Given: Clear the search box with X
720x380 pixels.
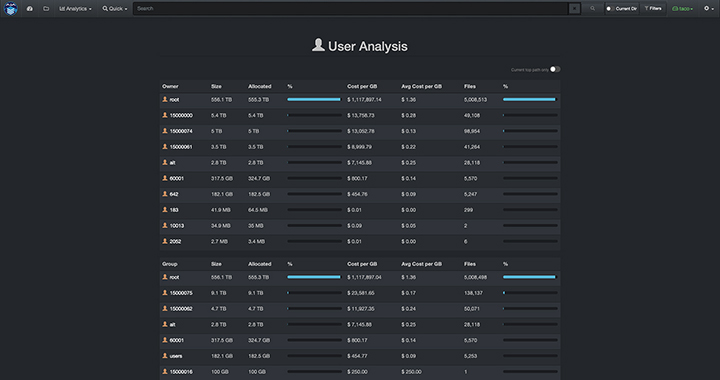Looking at the screenshot, I should [x=574, y=8].
